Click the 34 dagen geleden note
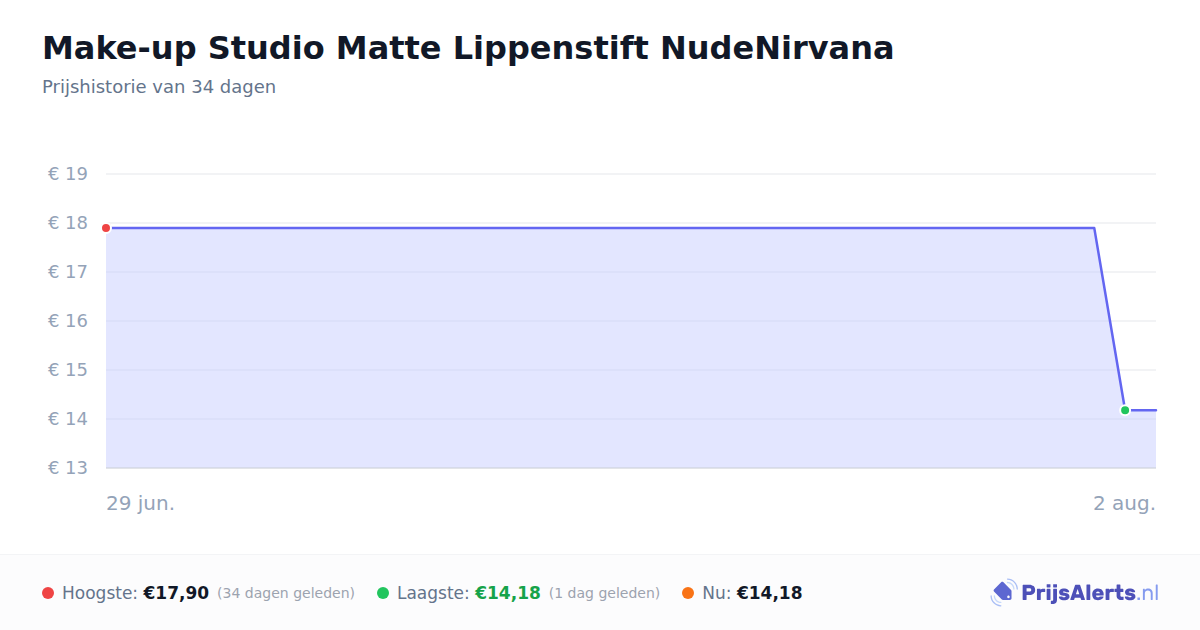 click(x=286, y=593)
